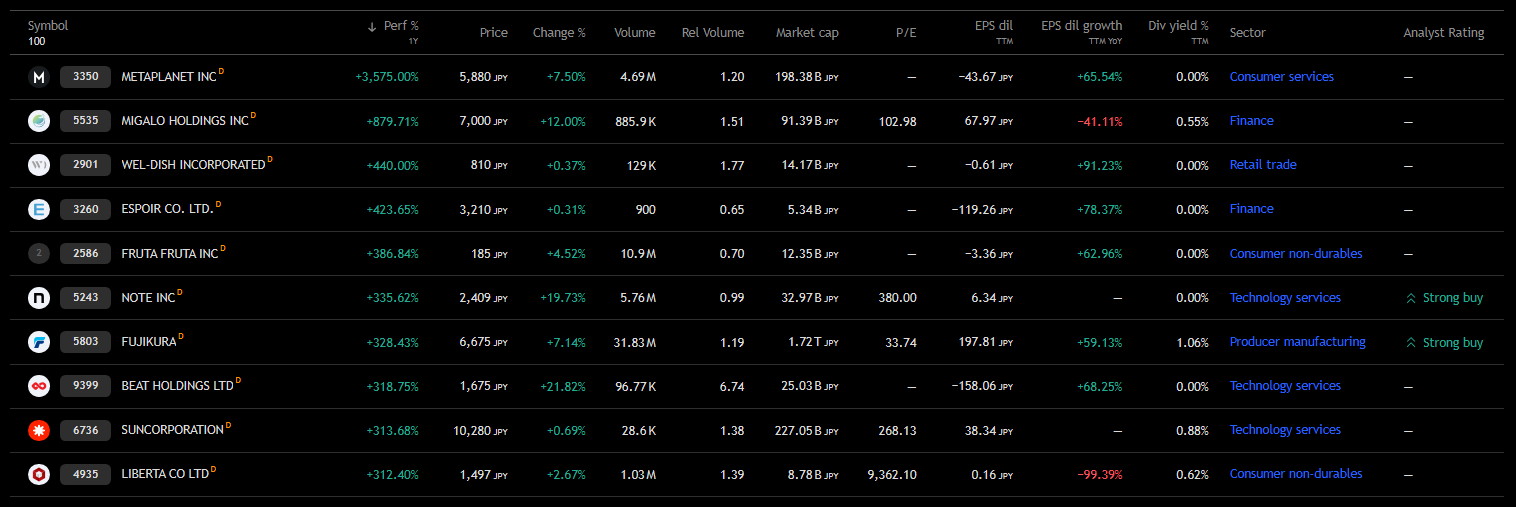The height and width of the screenshot is (507, 1516).
Task: Click the Espoir Co. logo icon
Action: click(x=39, y=209)
